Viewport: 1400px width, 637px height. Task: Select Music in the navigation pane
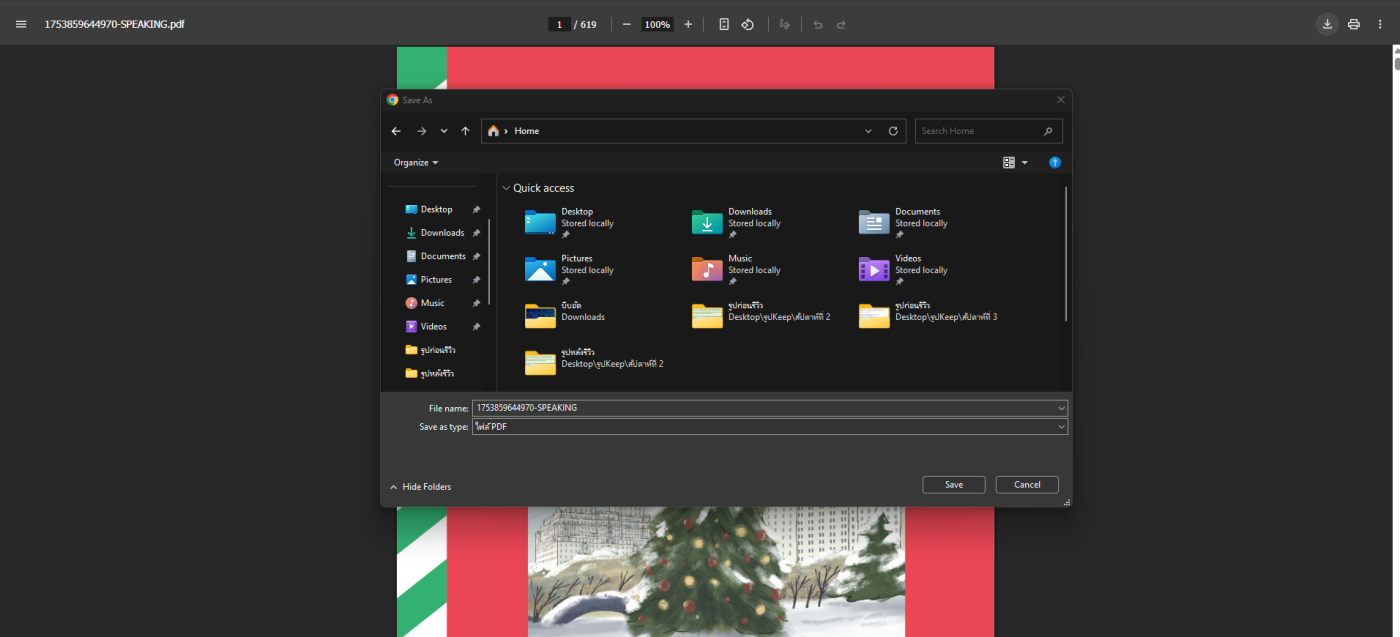point(432,303)
